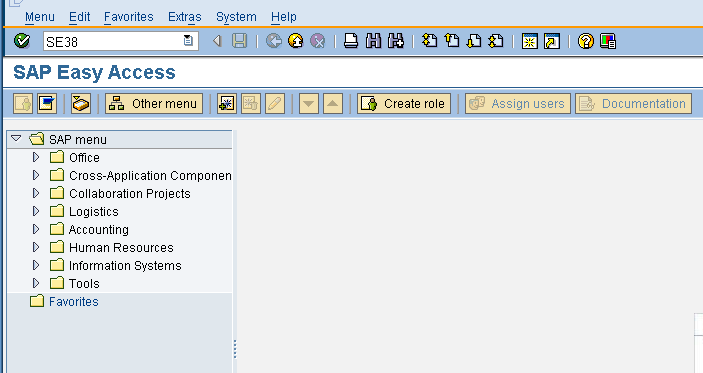Expand the Logistics folder node
This screenshot has height=373, width=703.
pyautogui.click(x=36, y=211)
